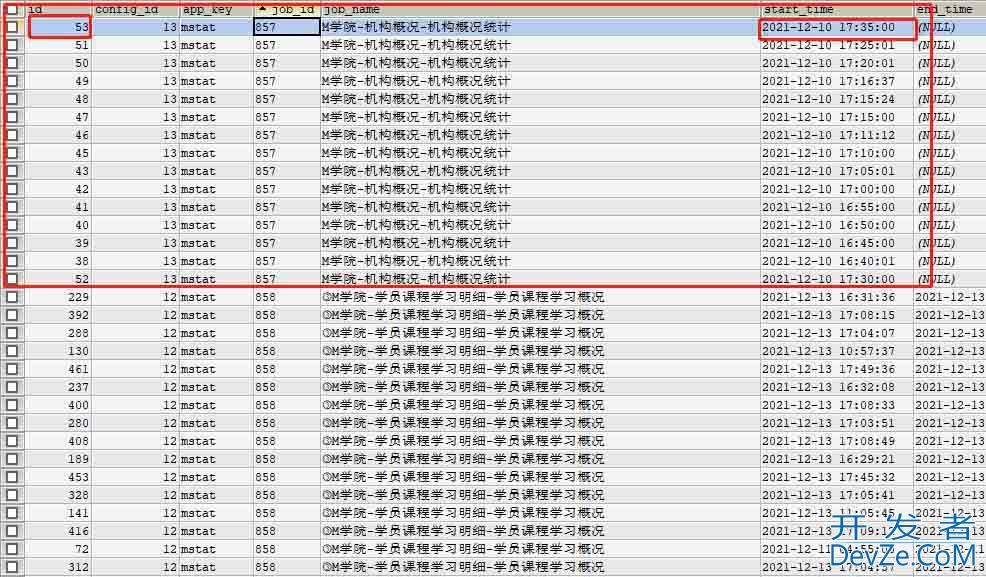
Task: Click start_time 2021-12-13 16:31:36
Action: click(x=836, y=297)
